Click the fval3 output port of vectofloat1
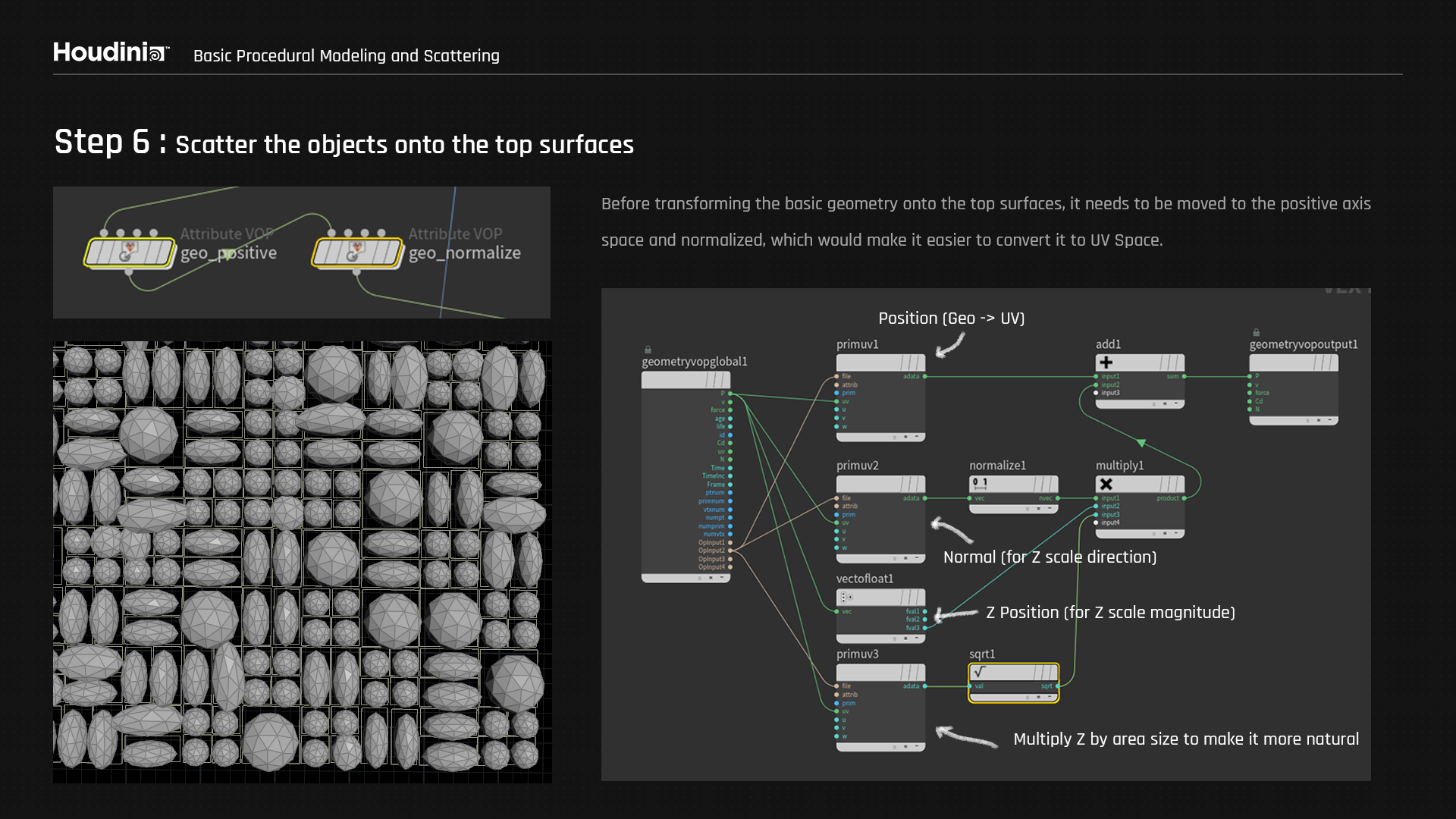Viewport: 1456px width, 819px height. coord(924,628)
